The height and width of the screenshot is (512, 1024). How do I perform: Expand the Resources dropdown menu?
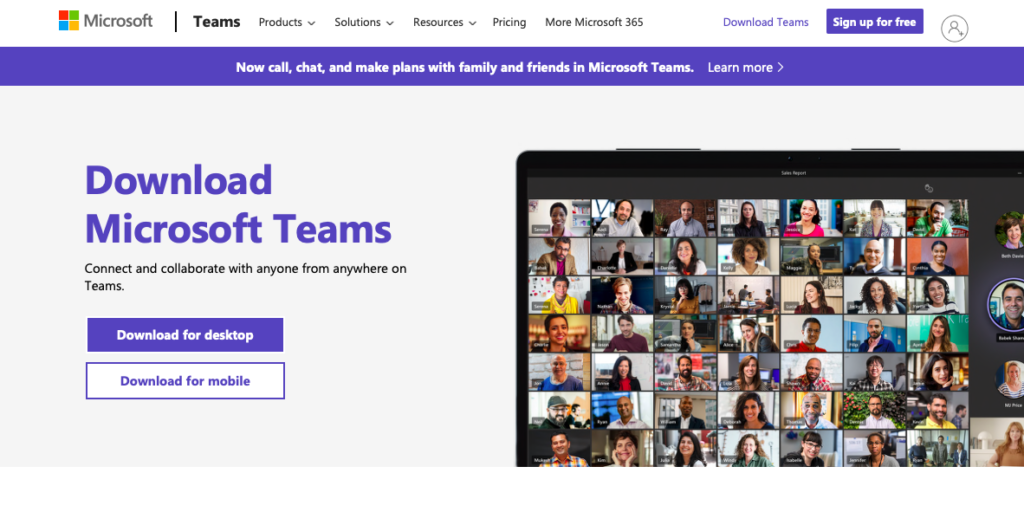pos(445,22)
